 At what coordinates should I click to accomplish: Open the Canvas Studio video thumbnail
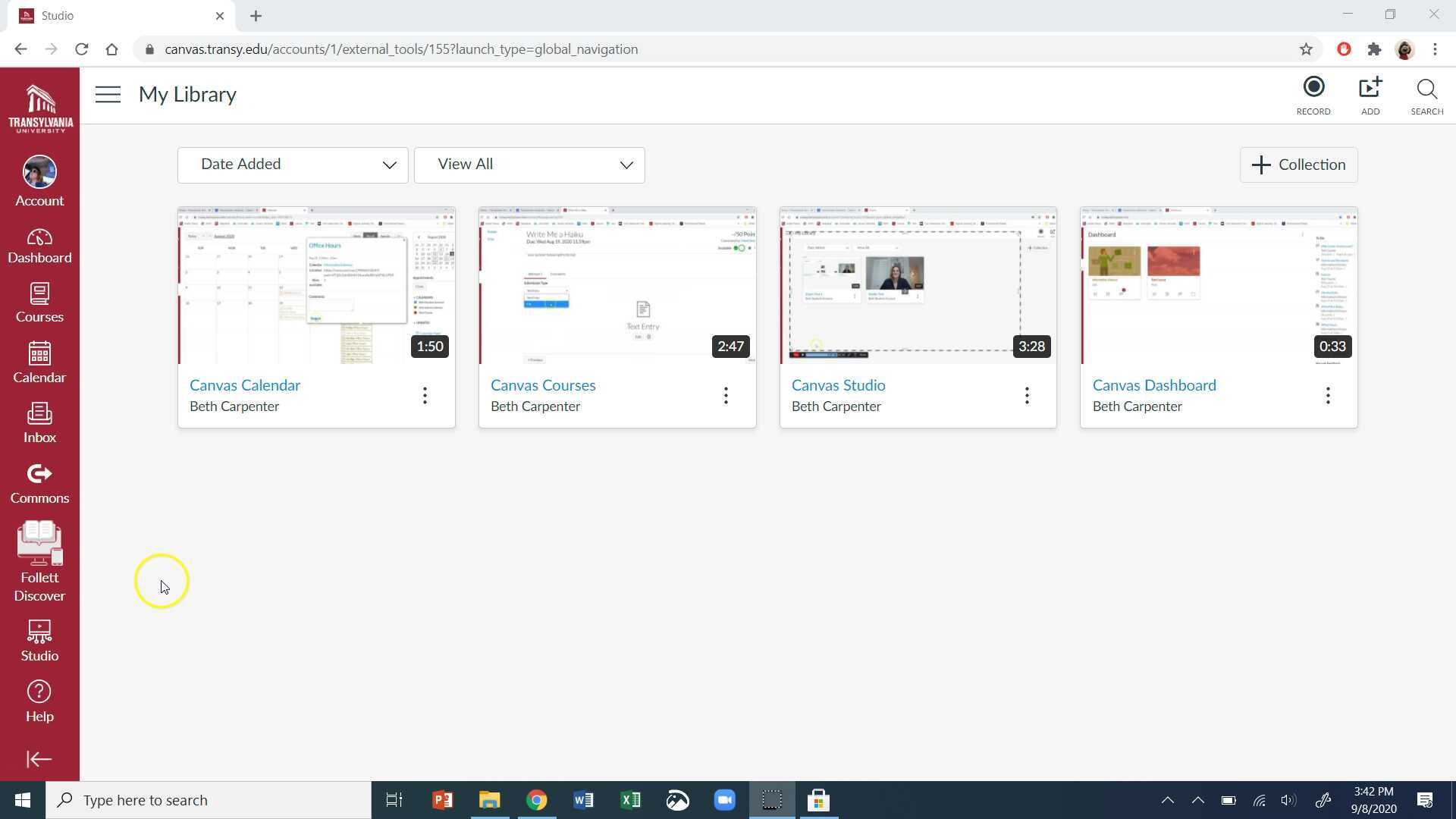pyautogui.click(x=918, y=286)
